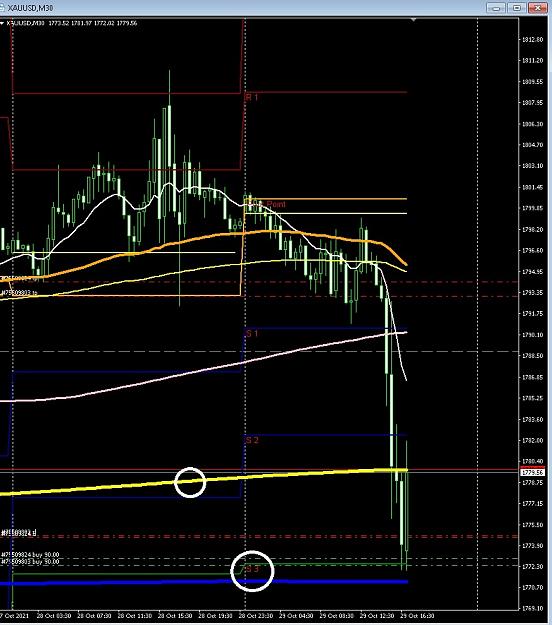Click the XAUUSD,M30 title bar text
This screenshot has width=552, height=625.
click(x=30, y=8)
